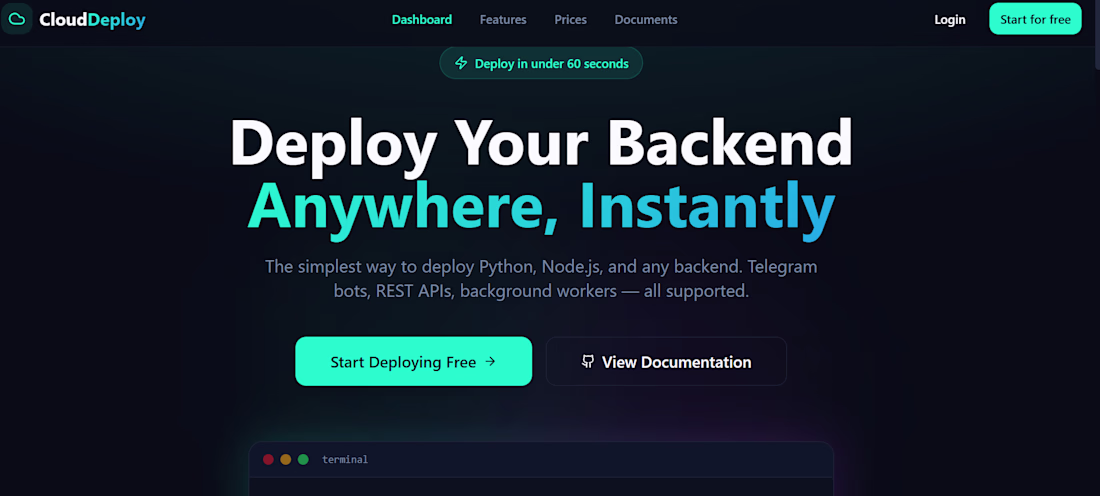Click the GitHub icon in View Documentation
The image size is (1100, 496).
point(588,361)
